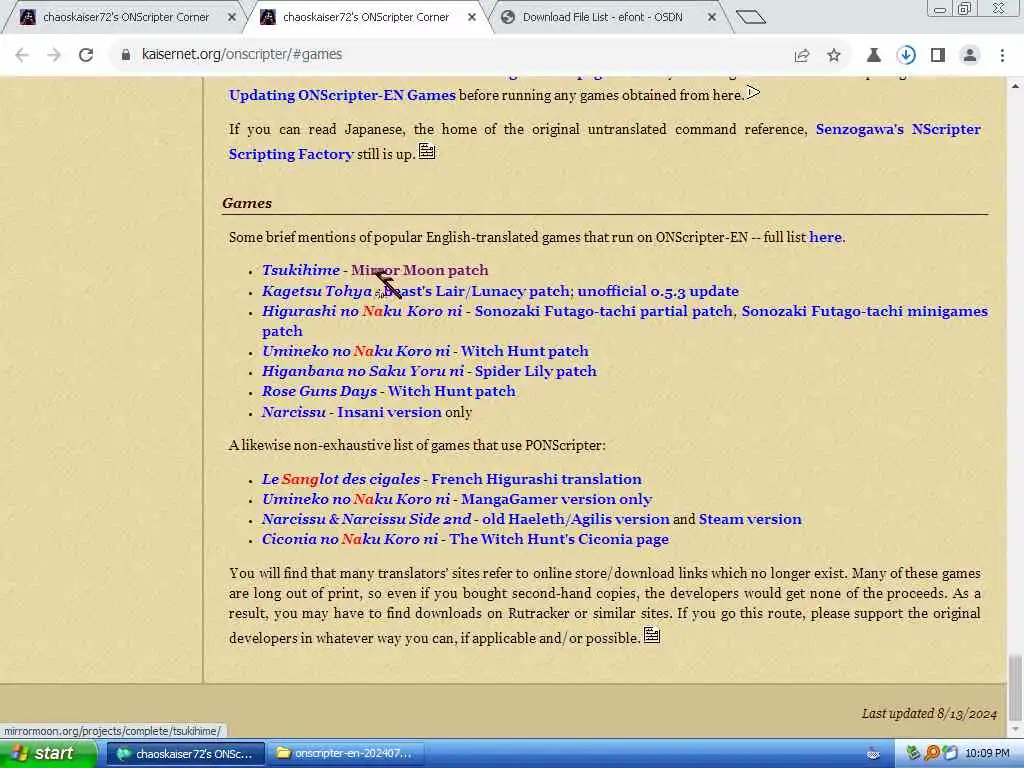Click the orange magnifier tray icon
This screenshot has width=1024, height=768.
coord(932,754)
